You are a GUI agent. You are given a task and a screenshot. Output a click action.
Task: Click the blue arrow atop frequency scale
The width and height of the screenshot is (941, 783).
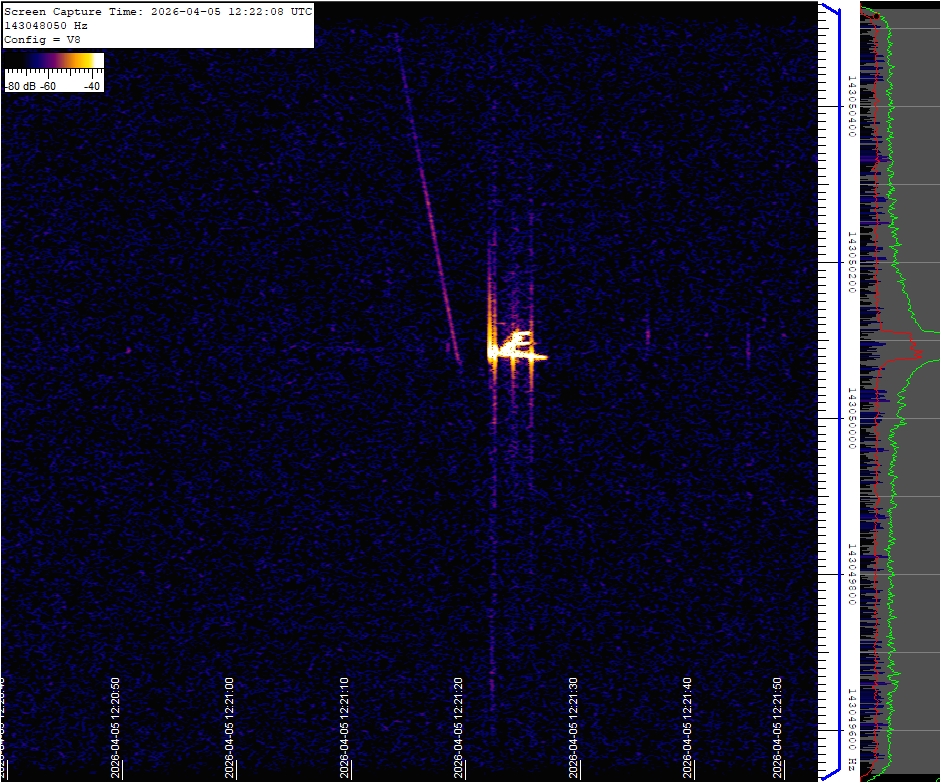pos(829,10)
